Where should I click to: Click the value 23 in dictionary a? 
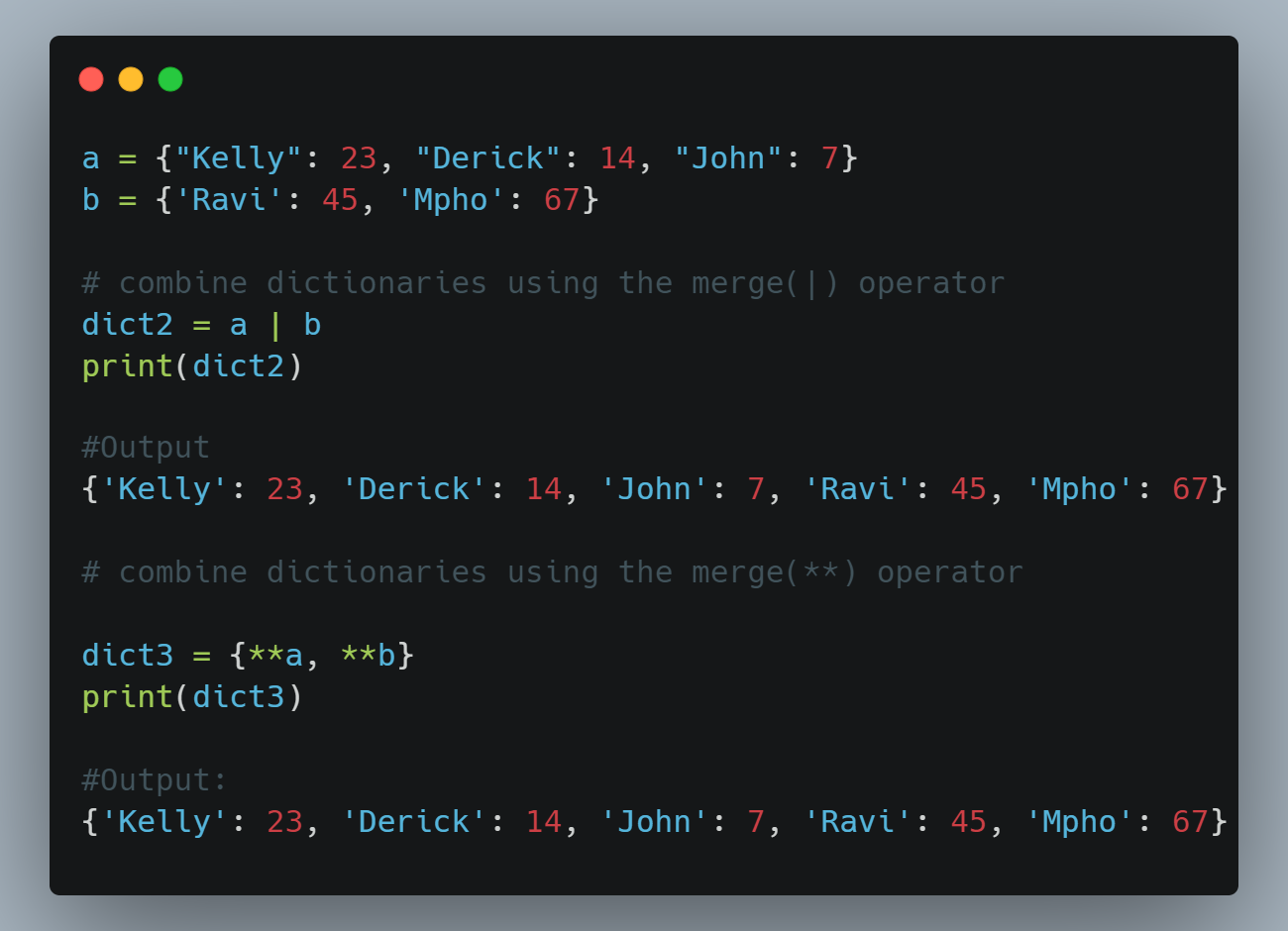(x=359, y=158)
